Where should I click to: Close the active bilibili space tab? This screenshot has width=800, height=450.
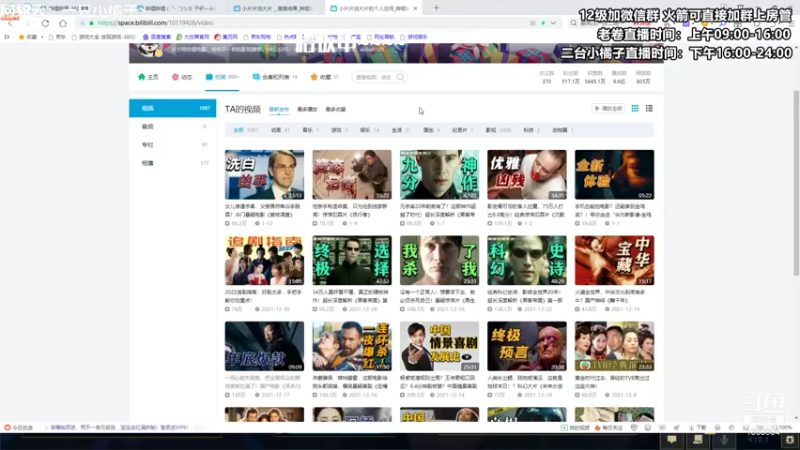pyautogui.click(x=415, y=8)
